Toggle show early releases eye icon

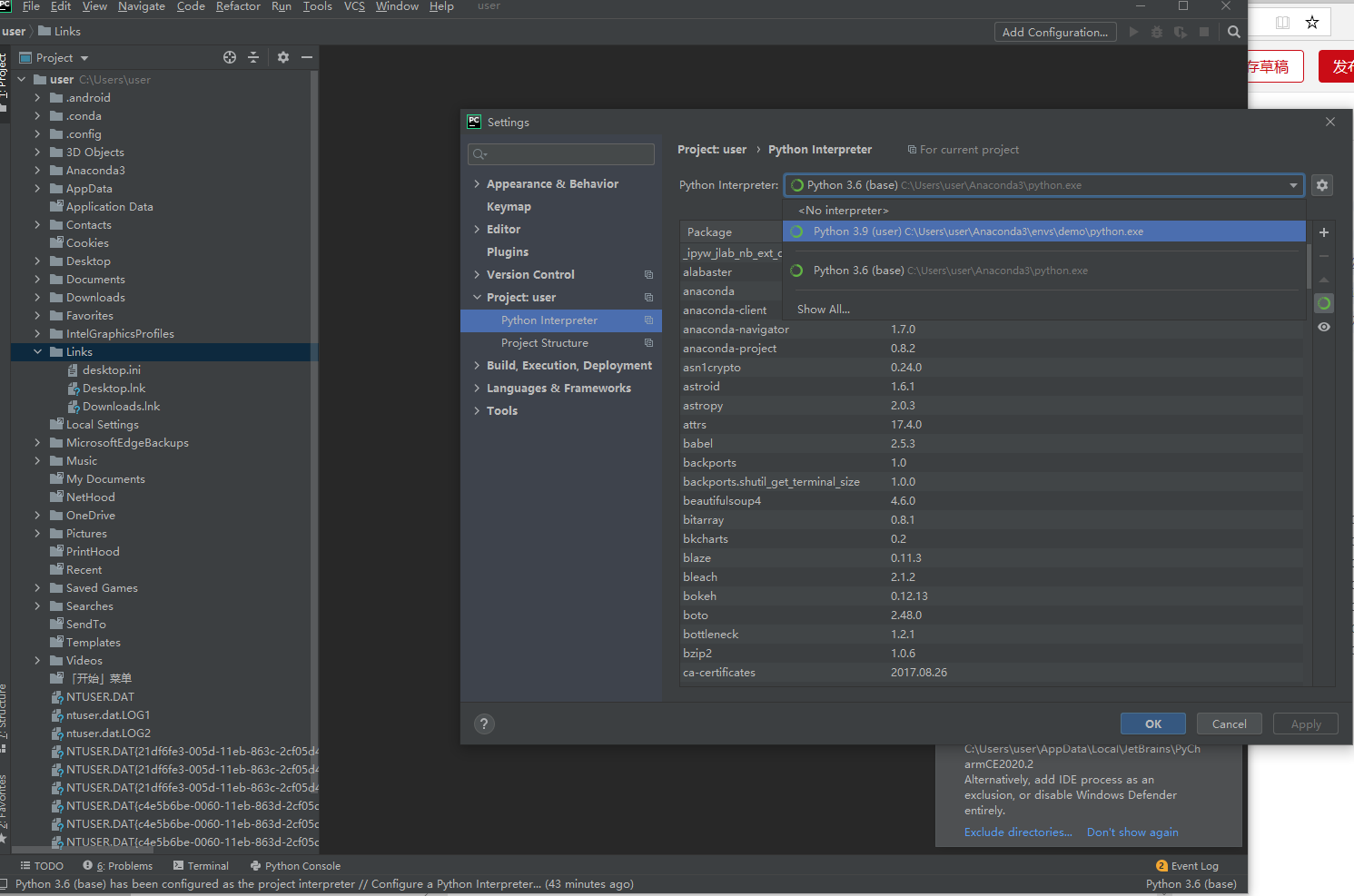click(x=1324, y=327)
